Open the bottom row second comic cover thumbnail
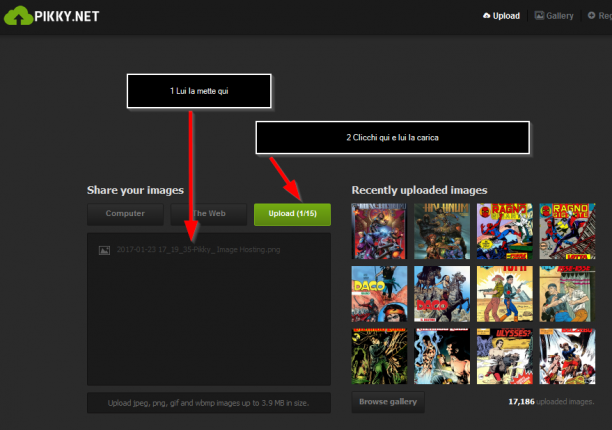 (442, 356)
